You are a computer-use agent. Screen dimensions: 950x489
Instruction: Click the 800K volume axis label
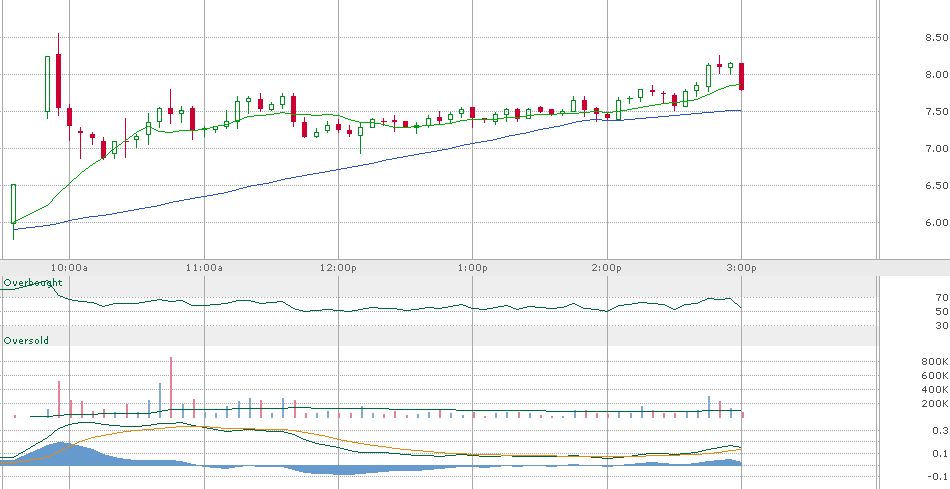[934, 362]
